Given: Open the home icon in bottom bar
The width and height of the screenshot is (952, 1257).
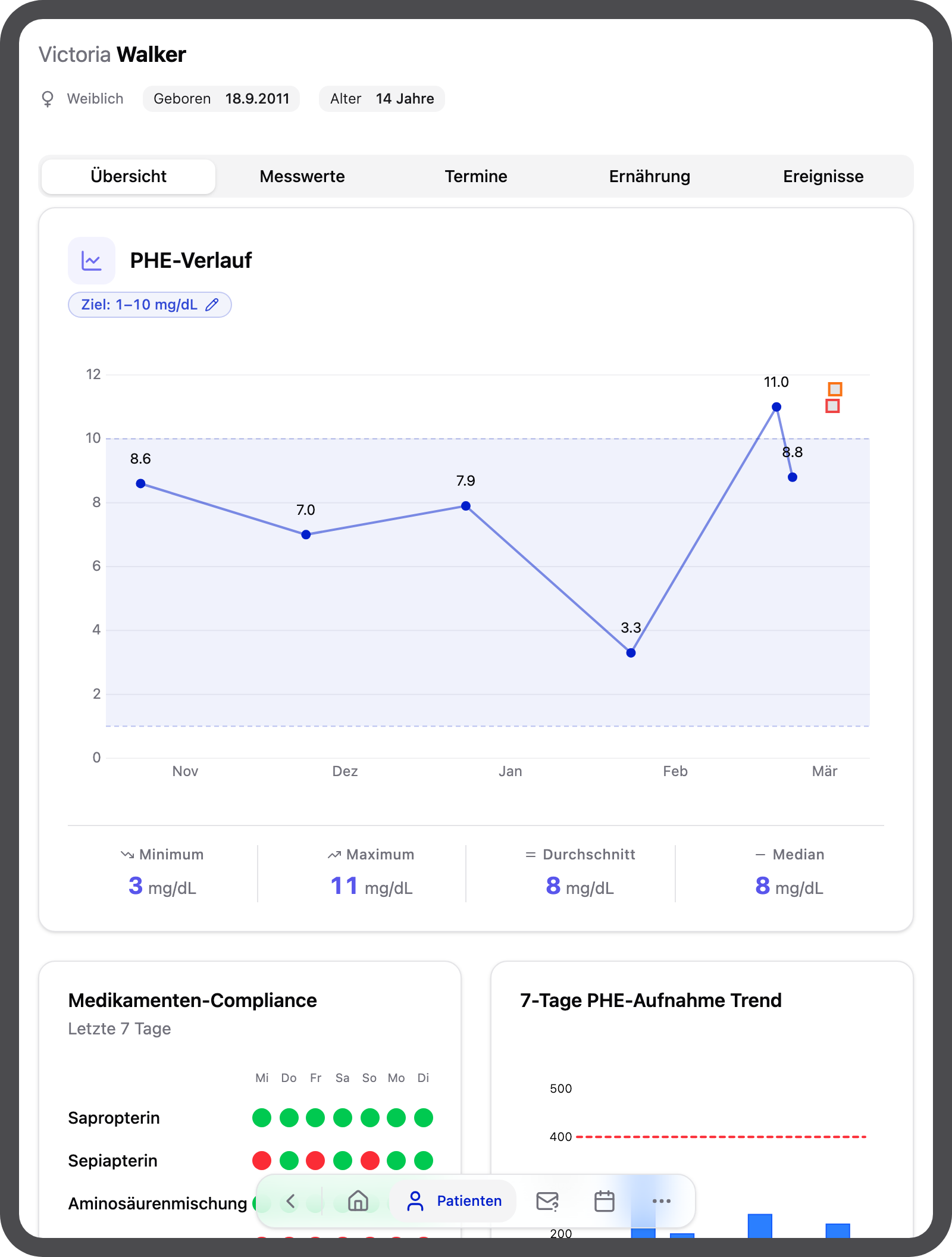Looking at the screenshot, I should click(x=358, y=1201).
